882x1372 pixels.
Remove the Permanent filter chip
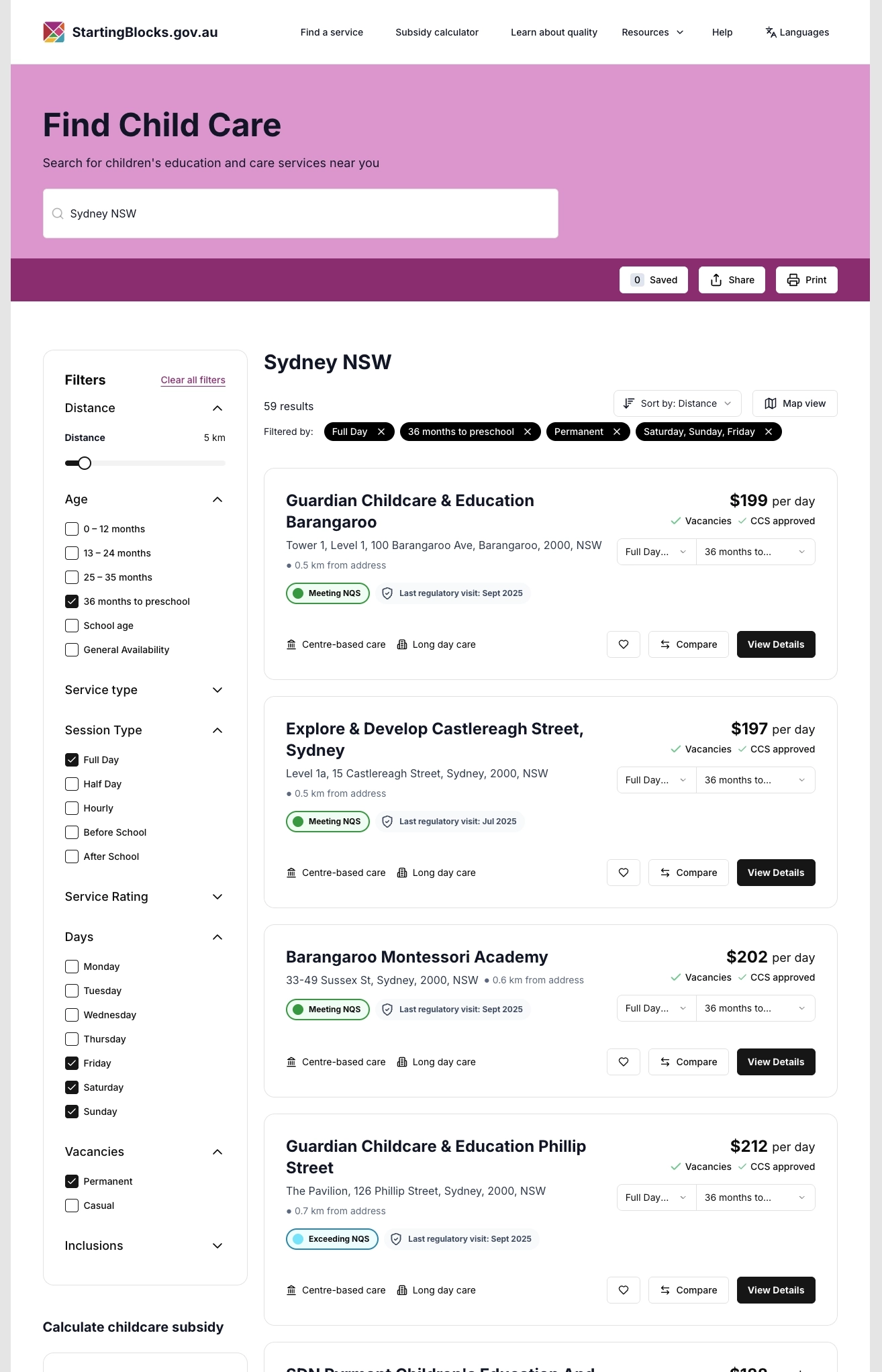pos(617,432)
